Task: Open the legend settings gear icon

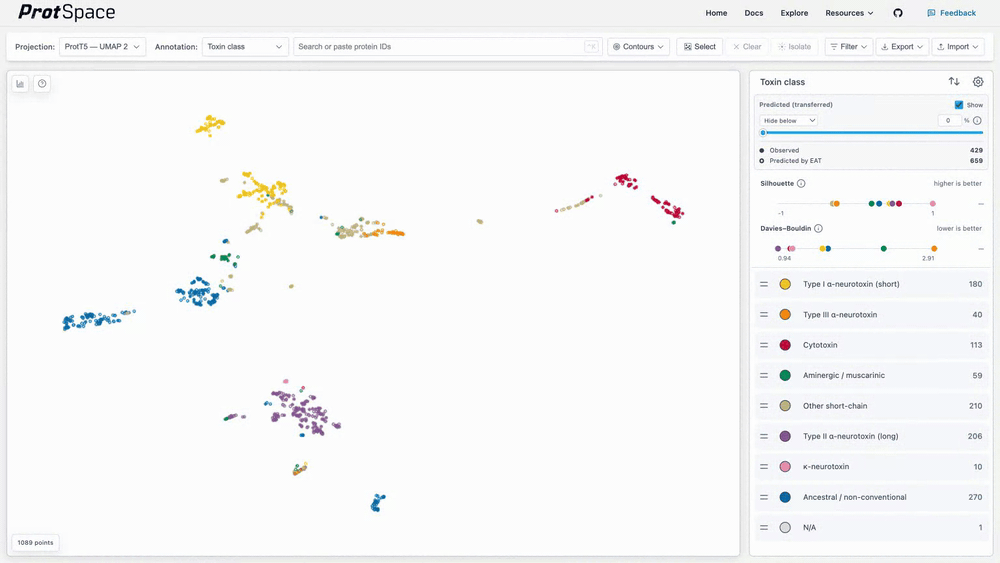Action: click(978, 82)
